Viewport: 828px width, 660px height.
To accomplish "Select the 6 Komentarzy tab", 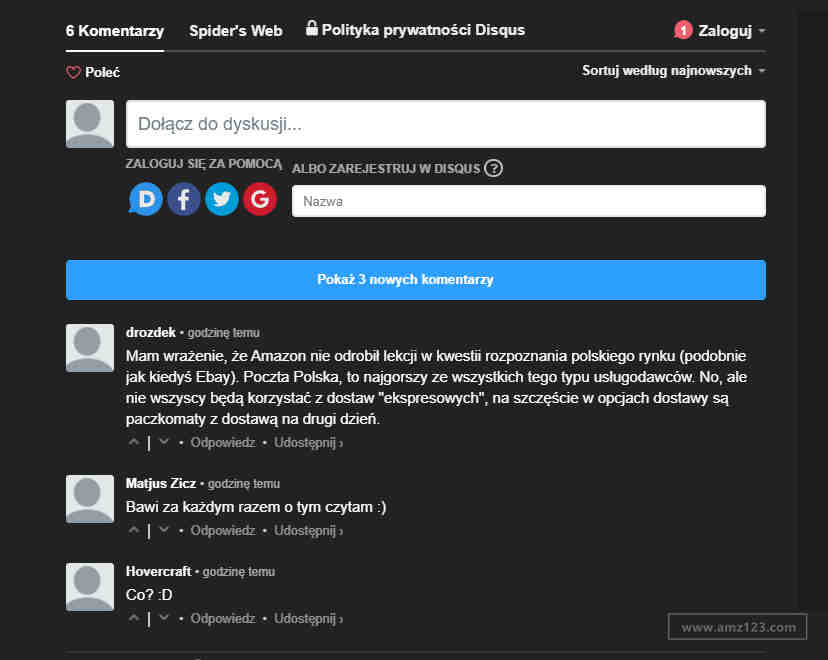I will click(115, 31).
